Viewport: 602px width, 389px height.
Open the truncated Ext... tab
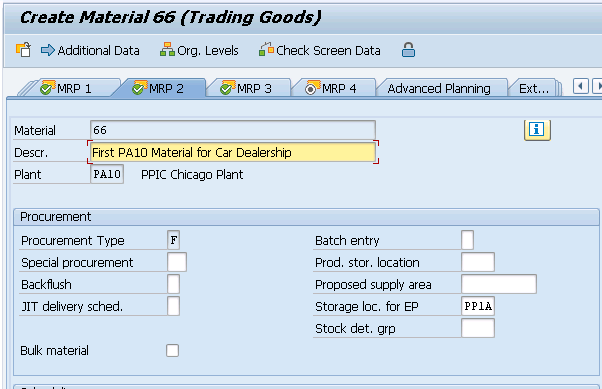click(534, 88)
